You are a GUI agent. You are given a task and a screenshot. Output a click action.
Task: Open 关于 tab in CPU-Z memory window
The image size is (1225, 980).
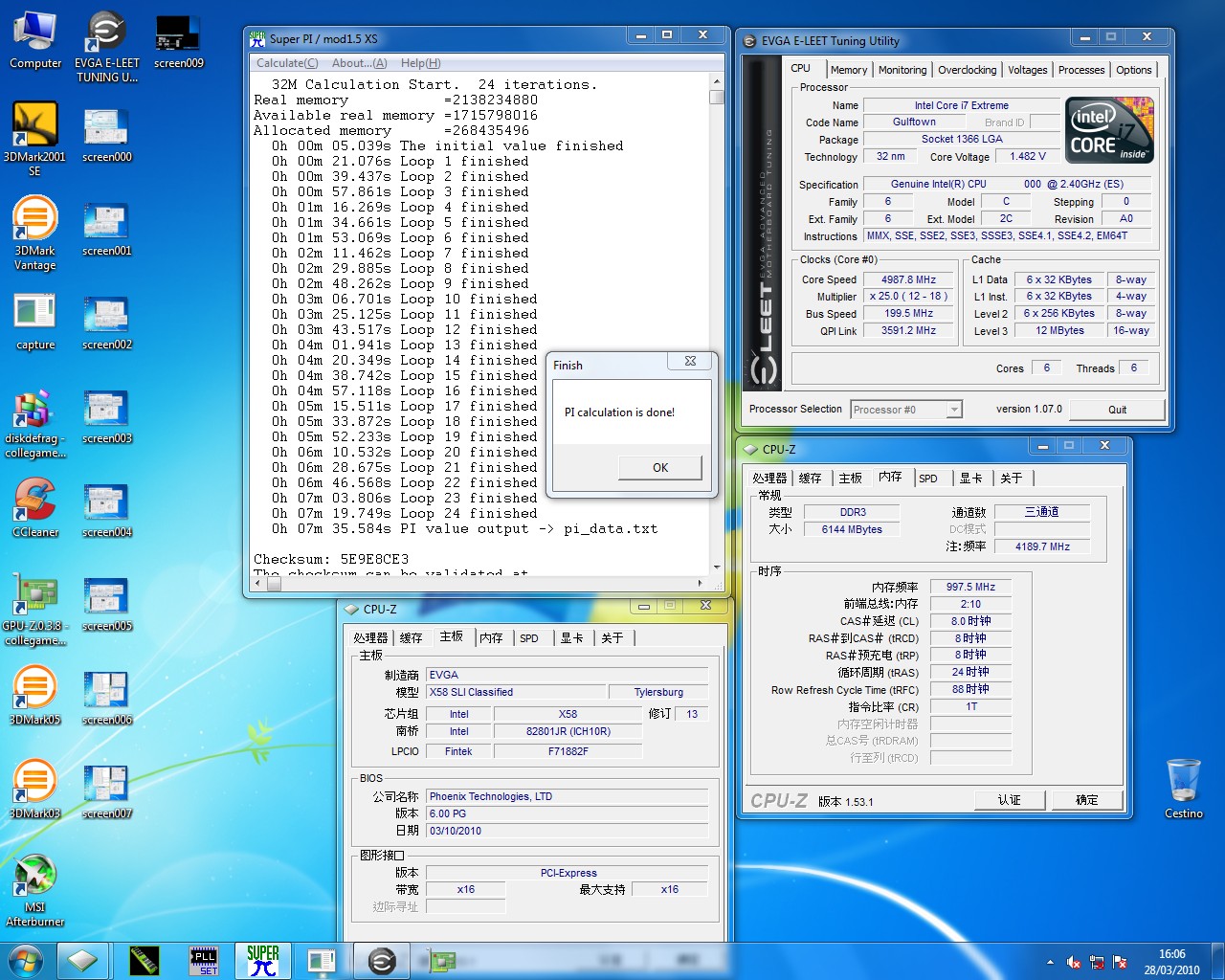click(x=1012, y=479)
